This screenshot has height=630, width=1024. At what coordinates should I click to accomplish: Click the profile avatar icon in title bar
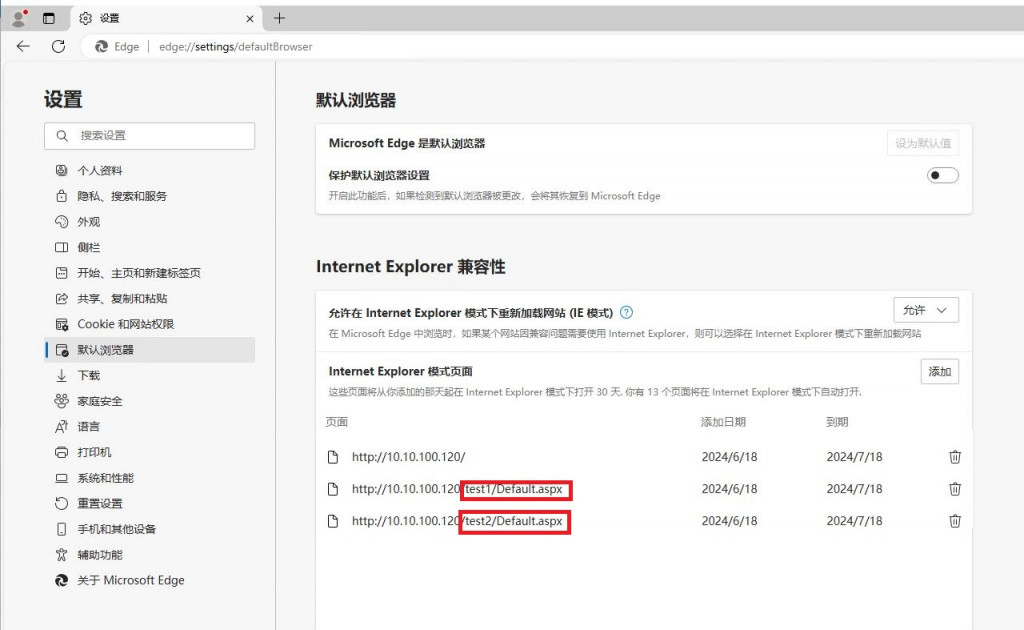[20, 18]
